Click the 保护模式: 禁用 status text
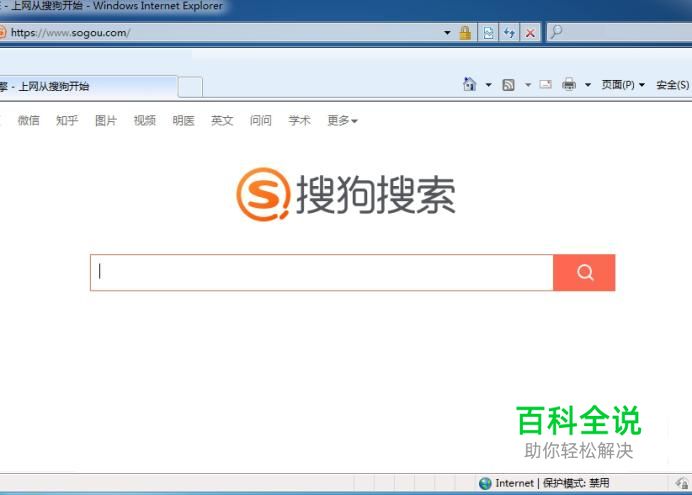The image size is (692, 495). [x=576, y=483]
